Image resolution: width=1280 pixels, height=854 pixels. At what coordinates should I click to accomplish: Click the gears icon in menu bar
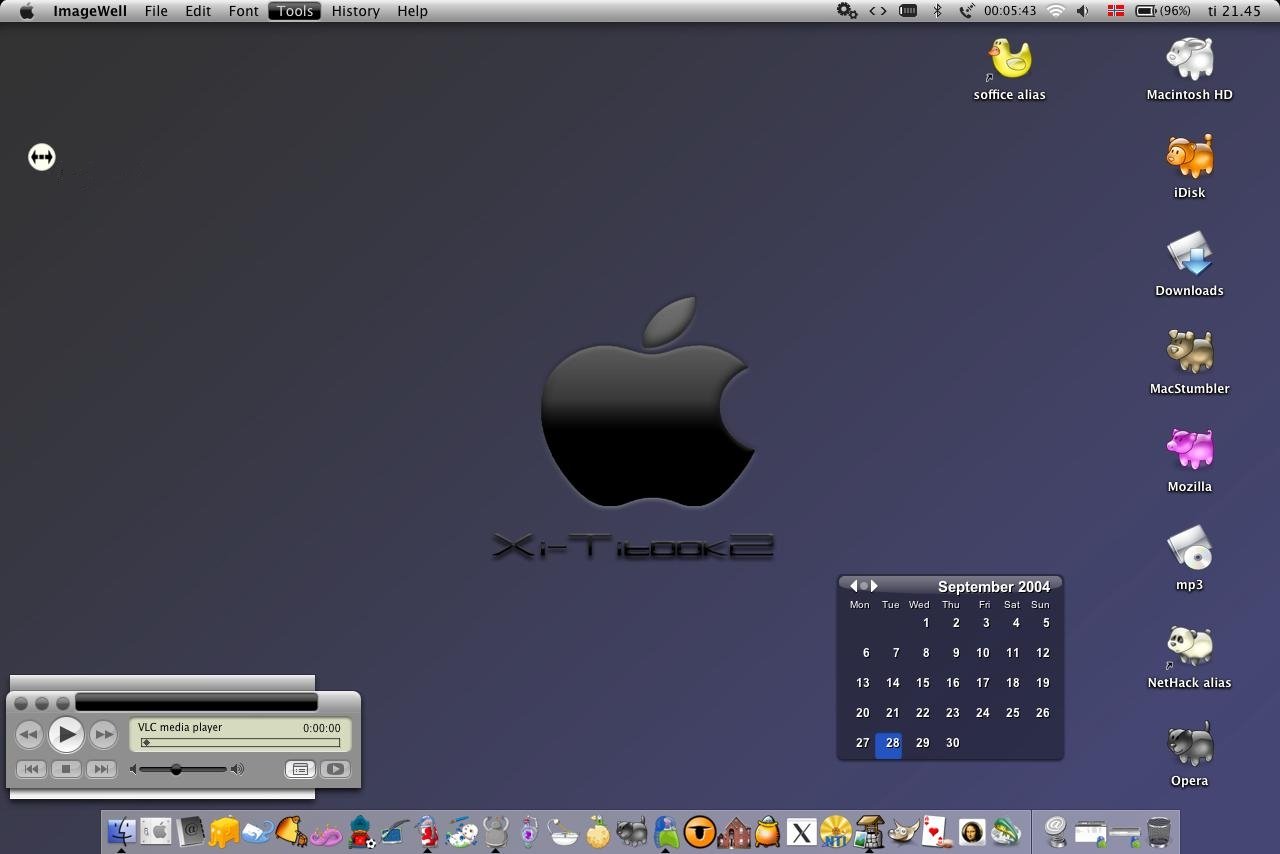pyautogui.click(x=847, y=11)
